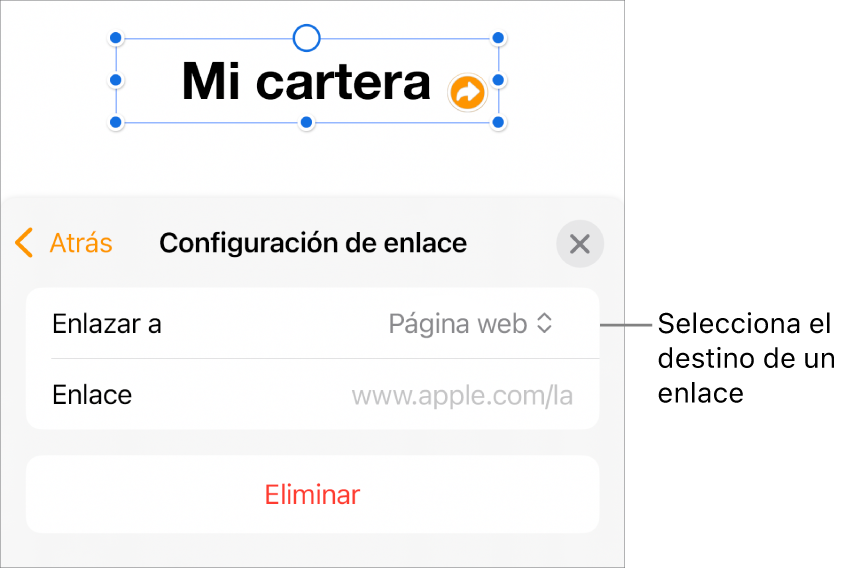This screenshot has height=569, width=844.
Task: Click the rotation handle above the text box
Action: (x=307, y=39)
